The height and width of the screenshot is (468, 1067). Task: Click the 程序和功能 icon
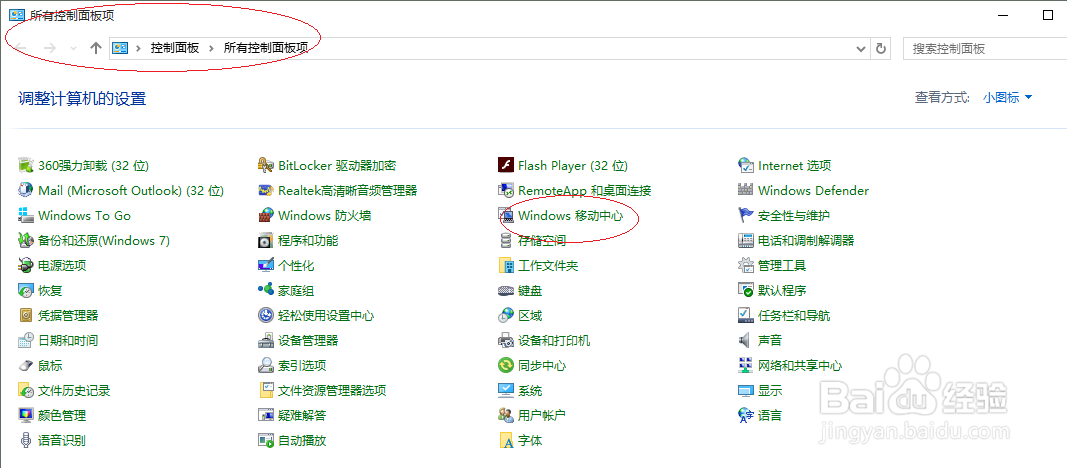coord(266,240)
